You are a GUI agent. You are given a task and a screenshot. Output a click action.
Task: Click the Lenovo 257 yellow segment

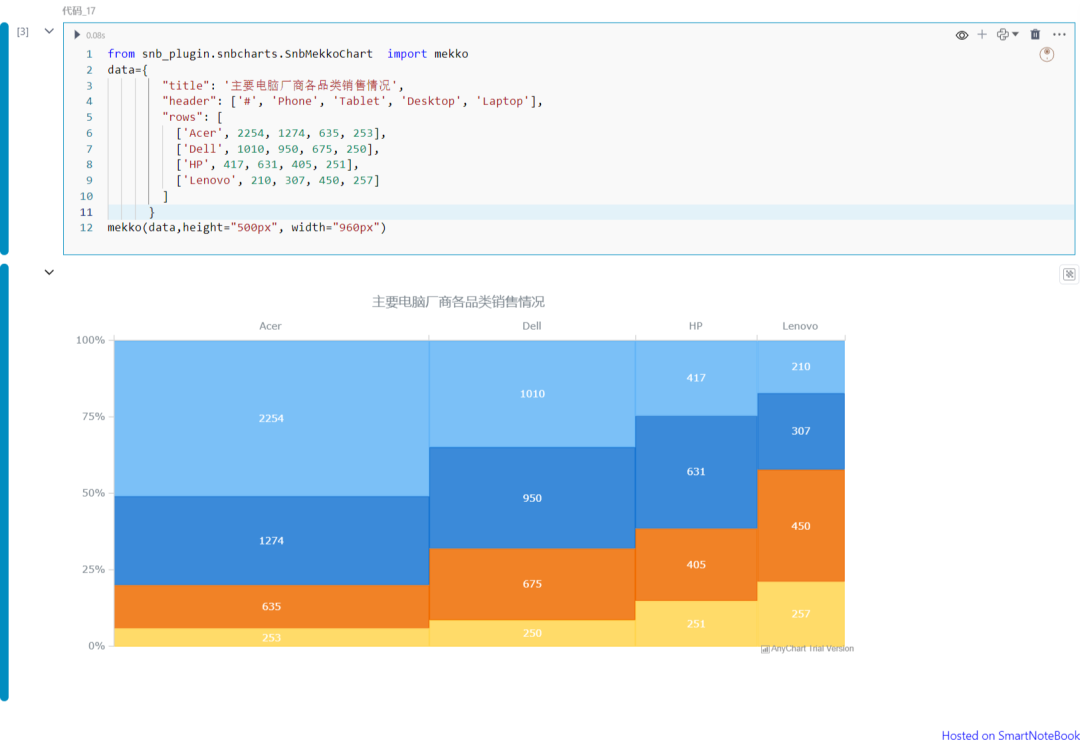(800, 614)
